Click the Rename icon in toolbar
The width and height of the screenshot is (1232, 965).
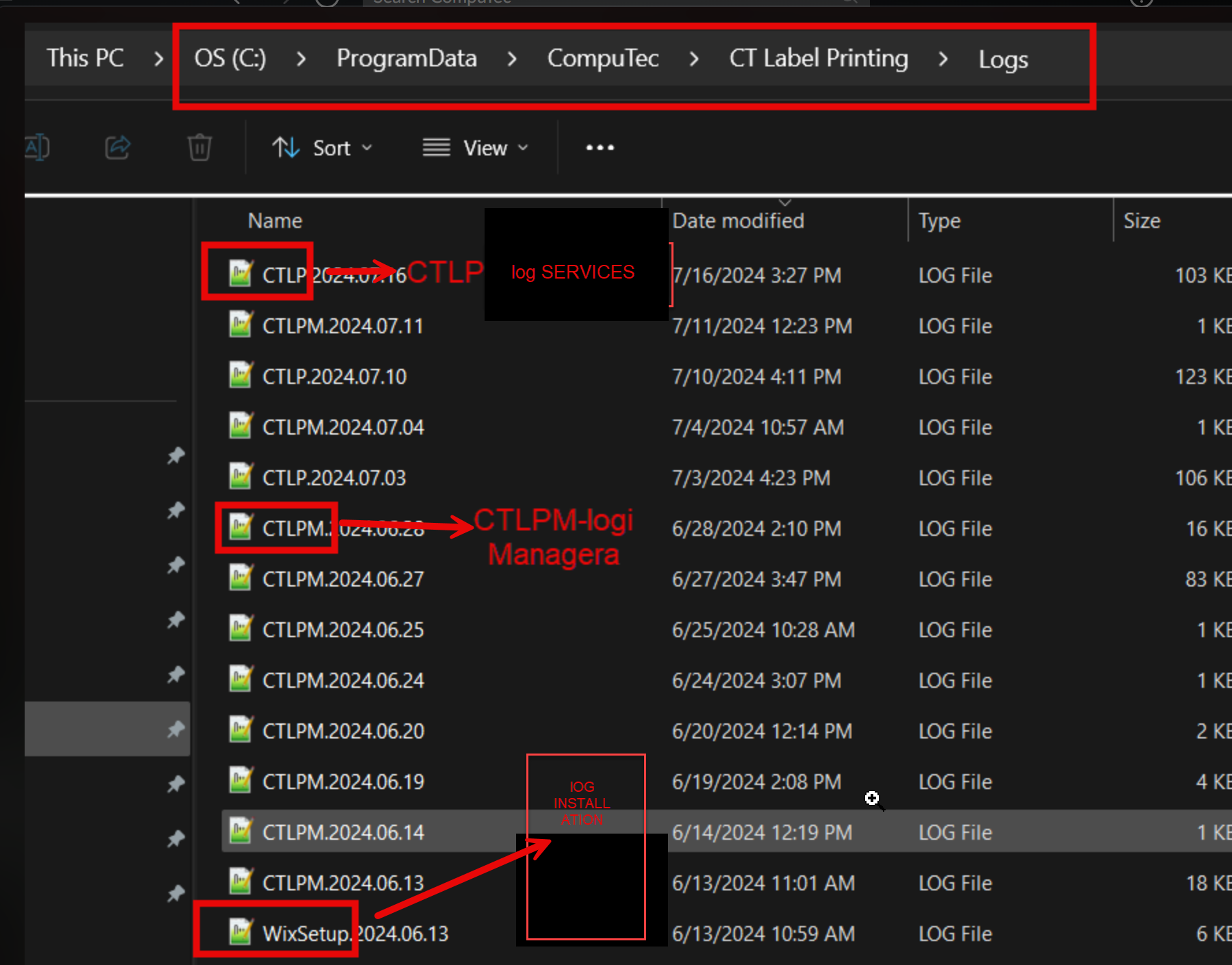click(38, 147)
